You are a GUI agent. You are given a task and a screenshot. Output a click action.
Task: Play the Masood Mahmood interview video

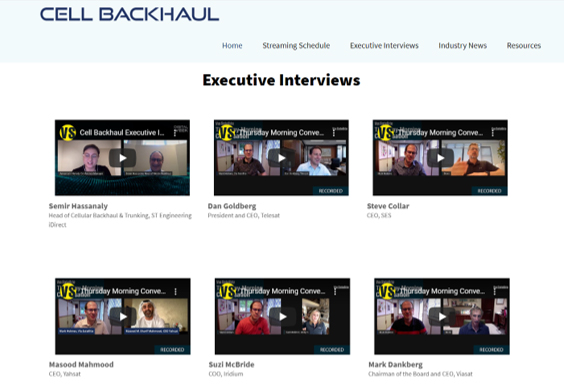point(123,317)
